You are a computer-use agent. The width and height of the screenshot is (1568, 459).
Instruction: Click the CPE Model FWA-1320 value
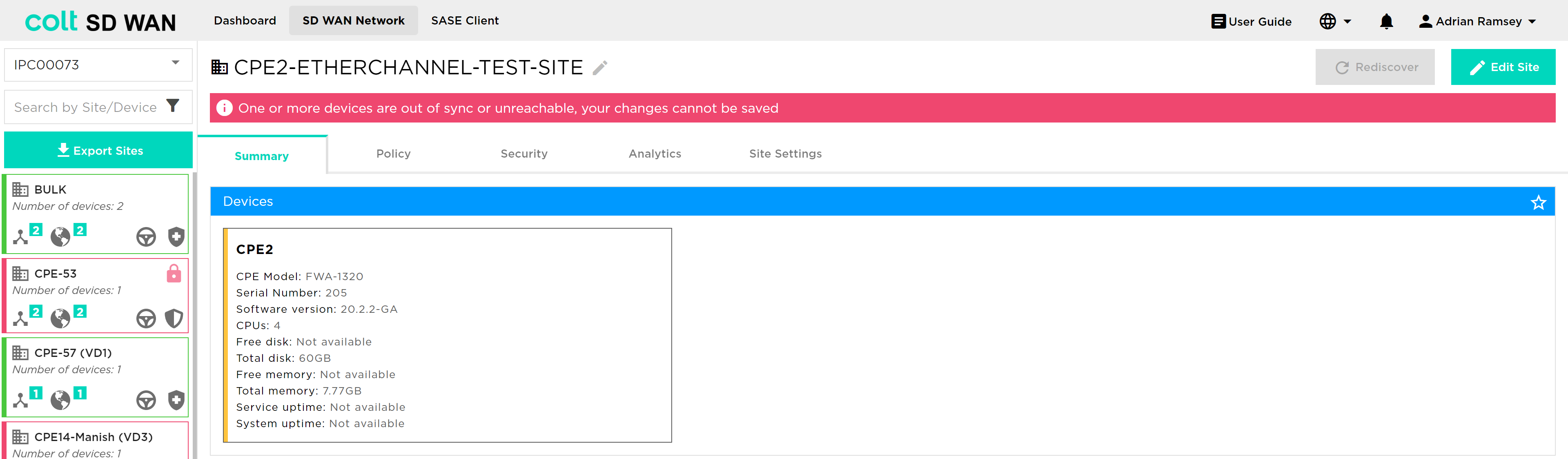point(334,276)
